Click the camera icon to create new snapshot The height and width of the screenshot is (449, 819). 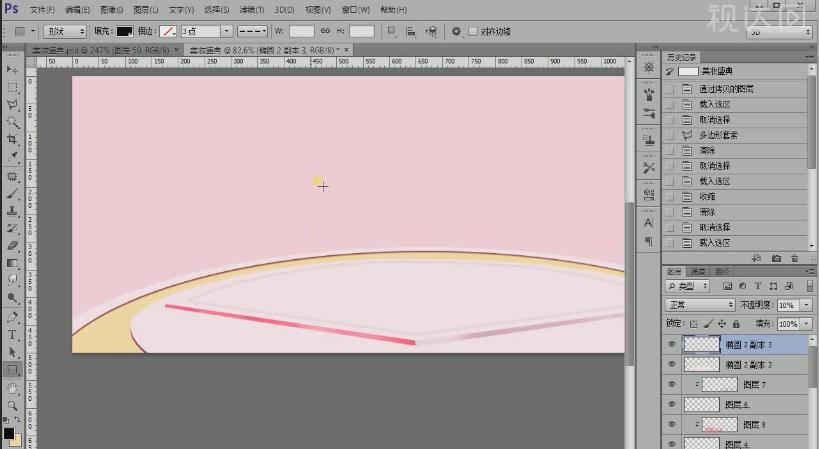(x=776, y=257)
